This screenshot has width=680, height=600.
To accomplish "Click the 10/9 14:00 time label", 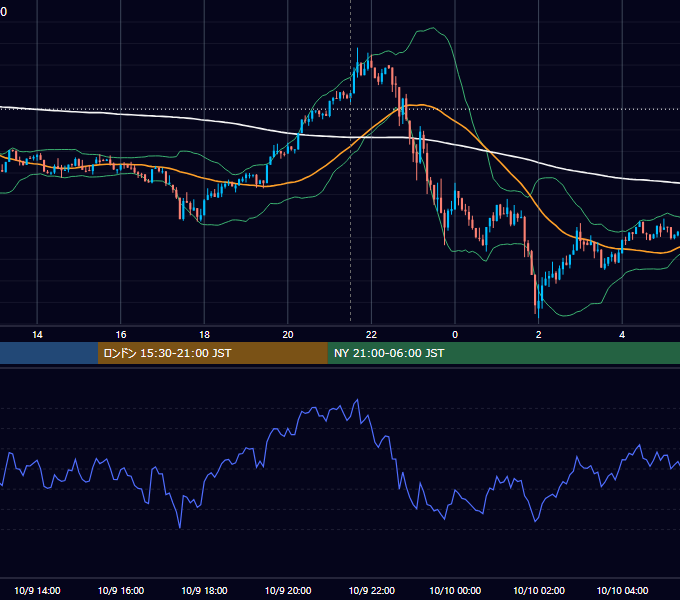I will click(37, 590).
